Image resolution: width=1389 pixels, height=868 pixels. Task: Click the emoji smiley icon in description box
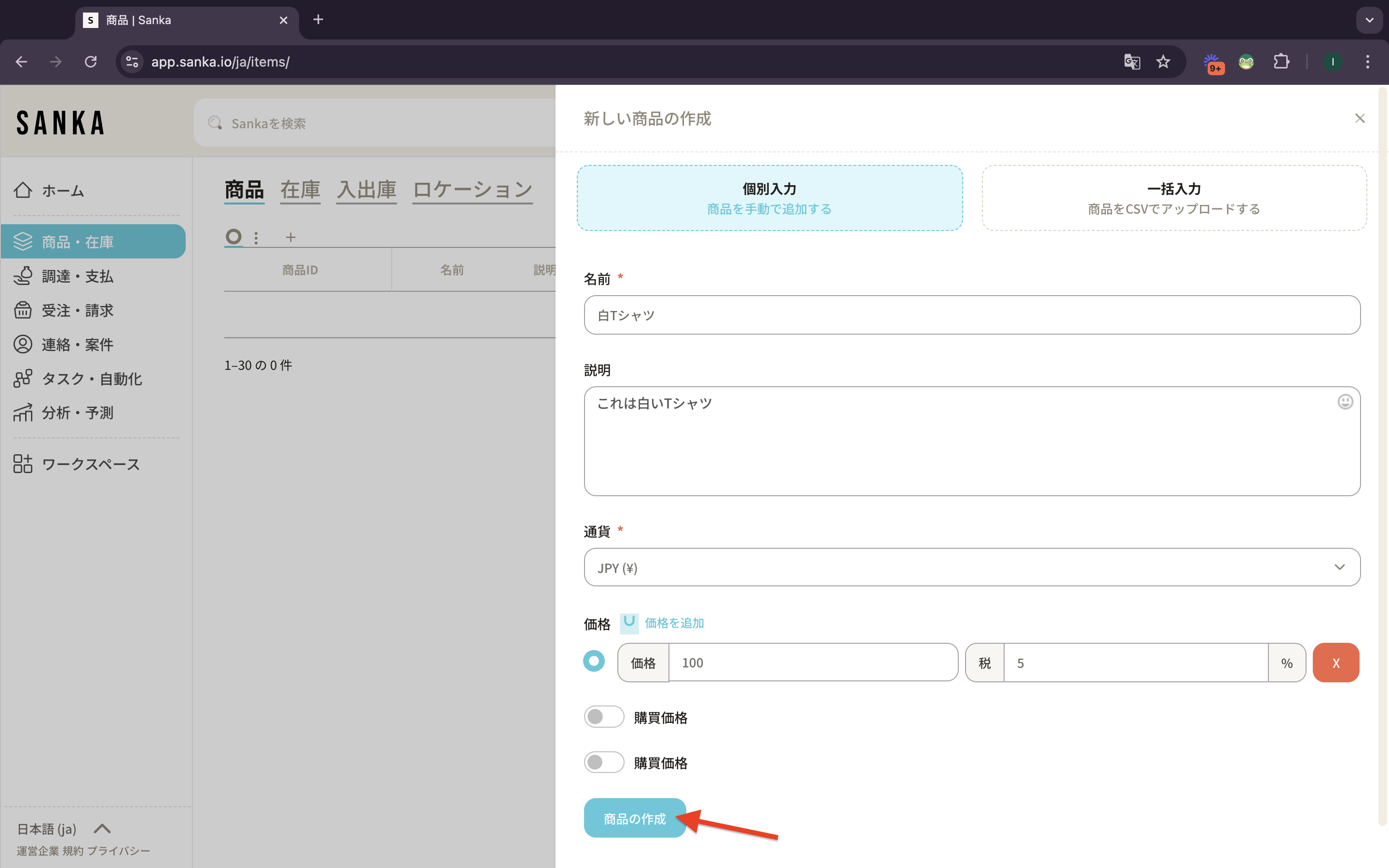(1345, 402)
